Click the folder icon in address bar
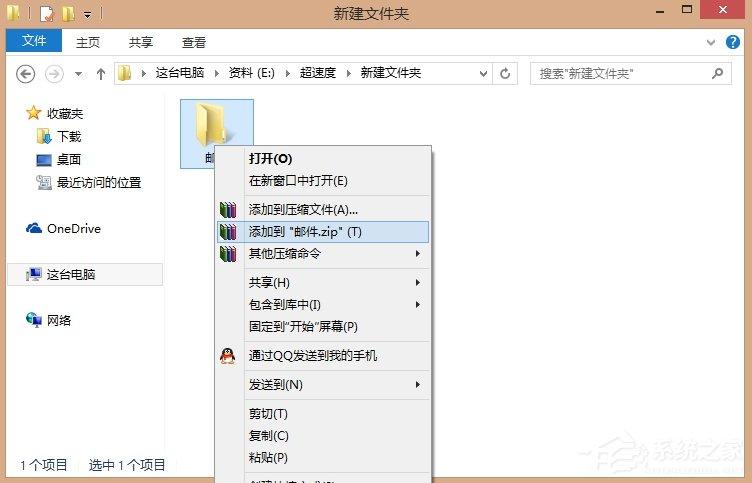The width and height of the screenshot is (752, 483). click(125, 73)
